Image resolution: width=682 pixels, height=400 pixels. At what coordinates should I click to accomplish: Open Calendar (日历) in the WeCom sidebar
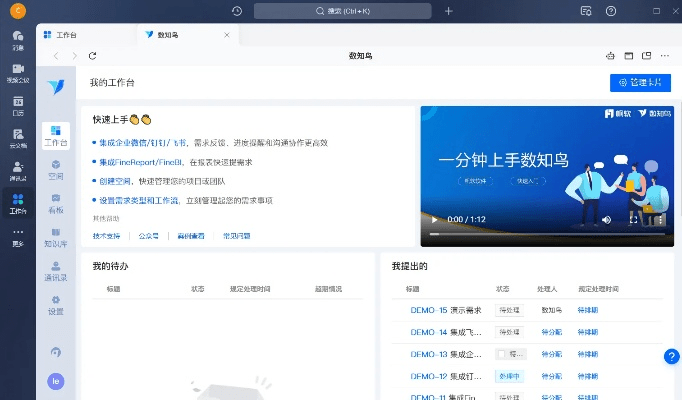coord(18,106)
